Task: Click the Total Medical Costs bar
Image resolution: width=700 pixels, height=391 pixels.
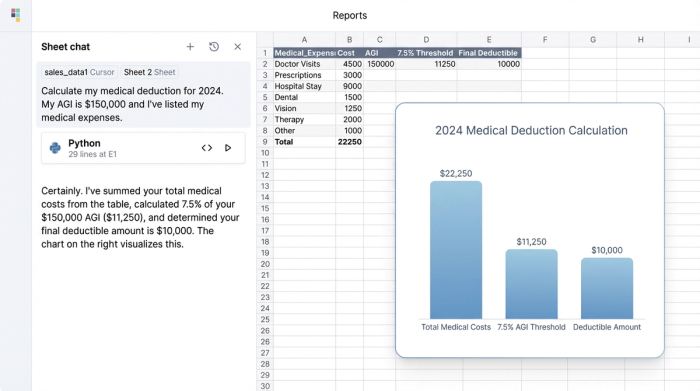Action: (x=456, y=250)
